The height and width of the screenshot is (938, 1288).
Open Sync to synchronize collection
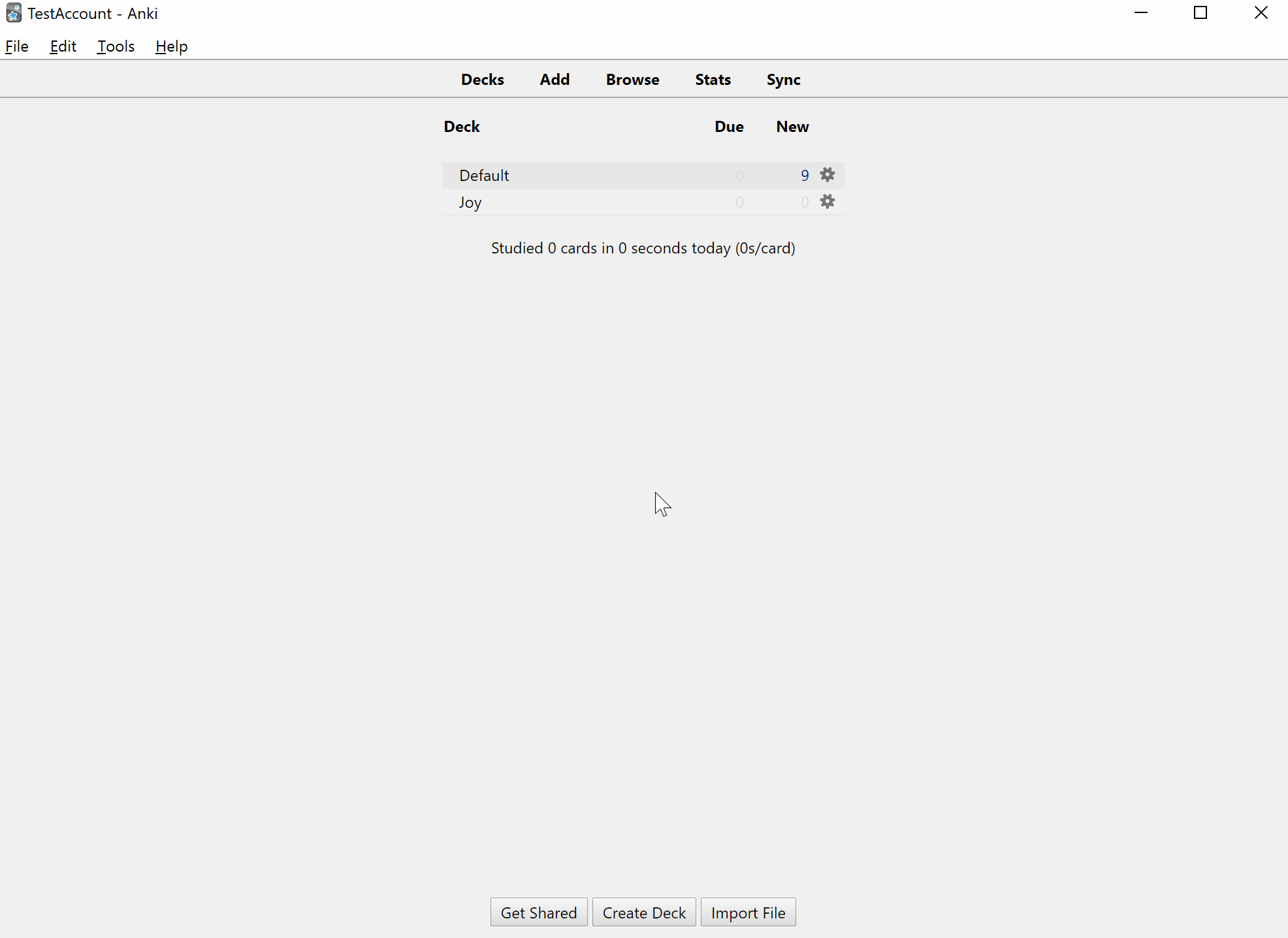click(x=783, y=79)
